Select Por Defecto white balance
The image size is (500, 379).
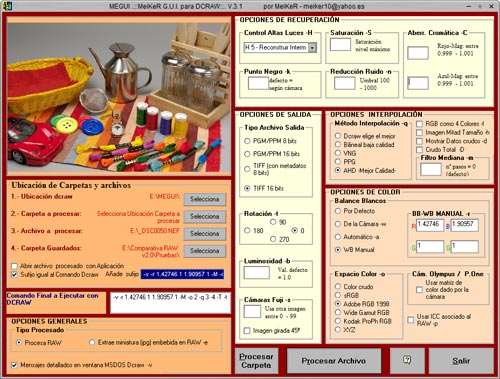pyautogui.click(x=338, y=211)
